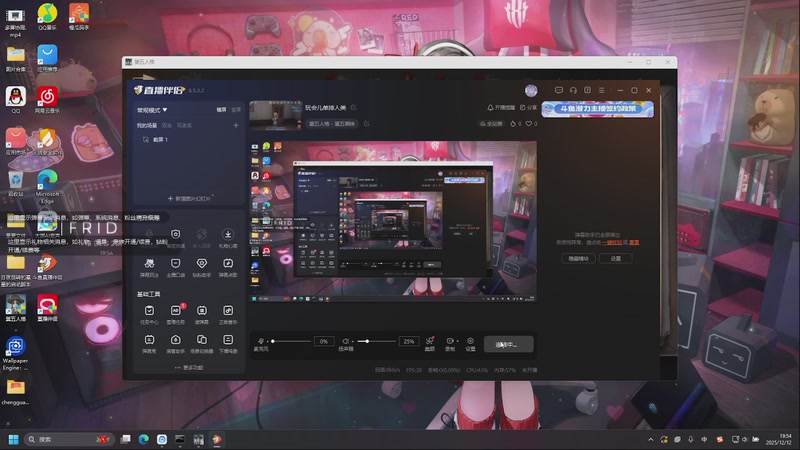Click the live preview canvas
Screen dimensions: 800x450
pos(393,221)
